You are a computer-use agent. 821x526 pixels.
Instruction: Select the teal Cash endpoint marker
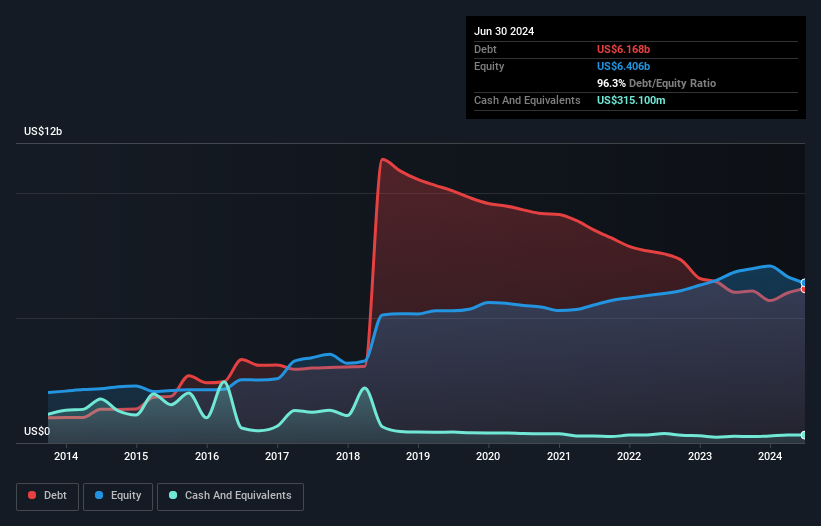pos(804,435)
